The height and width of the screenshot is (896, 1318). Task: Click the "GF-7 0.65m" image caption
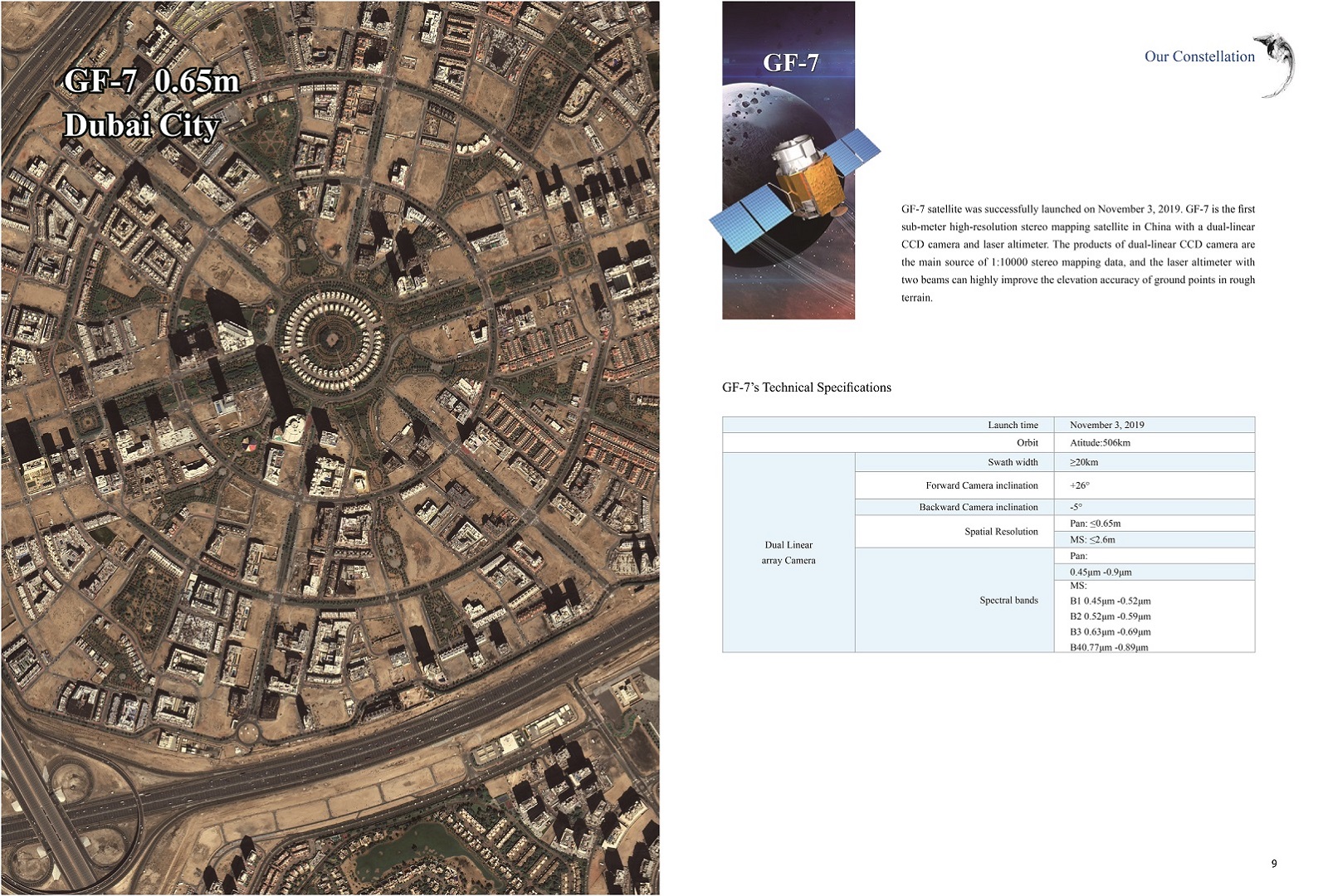[x=151, y=81]
